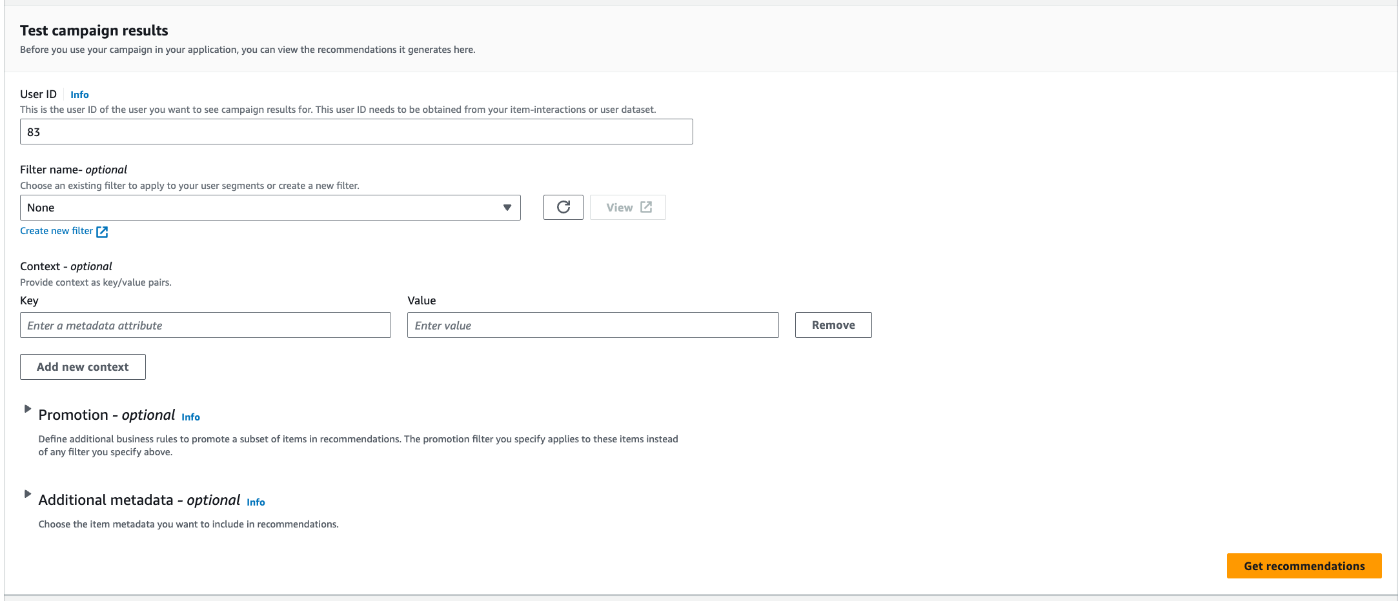The width and height of the screenshot is (1400, 601).
Task: Click the Context - optional label
Action: point(66,266)
